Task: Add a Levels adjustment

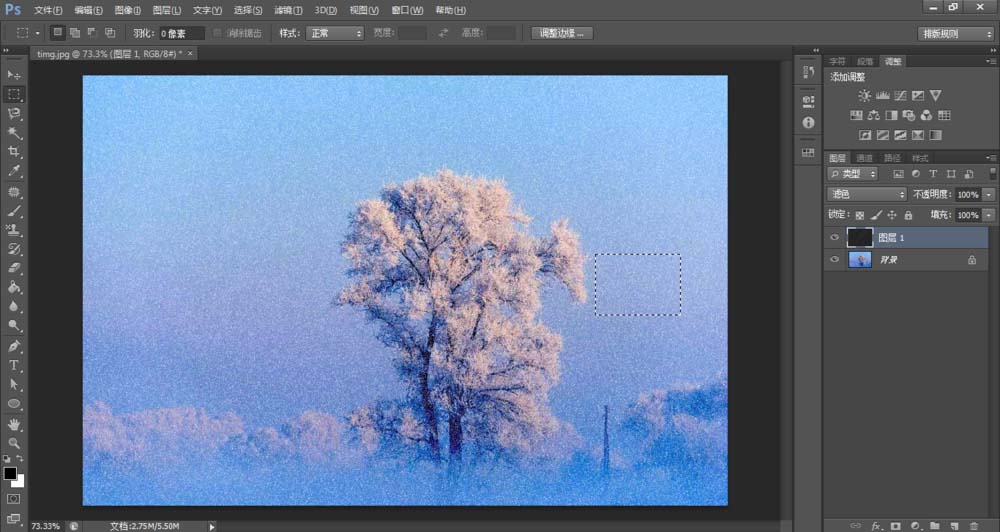Action: pos(883,96)
